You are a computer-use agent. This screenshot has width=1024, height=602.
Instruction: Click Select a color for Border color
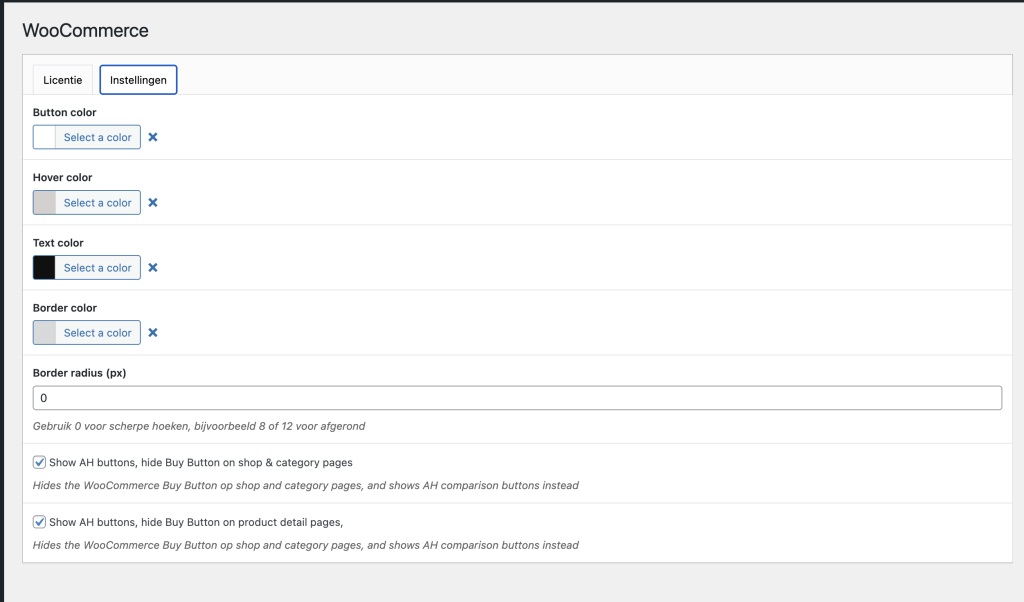[97, 332]
